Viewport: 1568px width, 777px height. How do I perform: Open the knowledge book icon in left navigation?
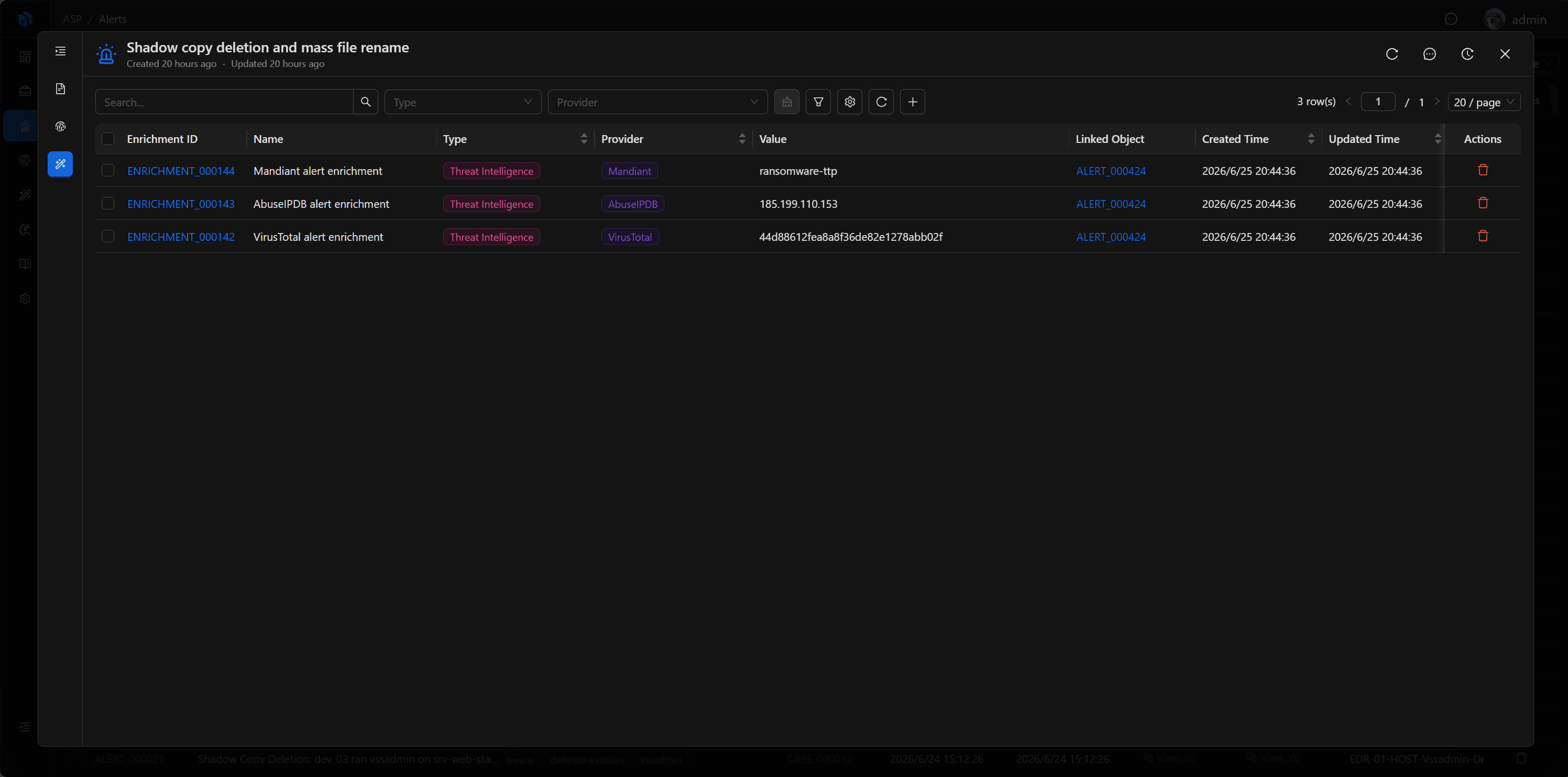pos(25,264)
